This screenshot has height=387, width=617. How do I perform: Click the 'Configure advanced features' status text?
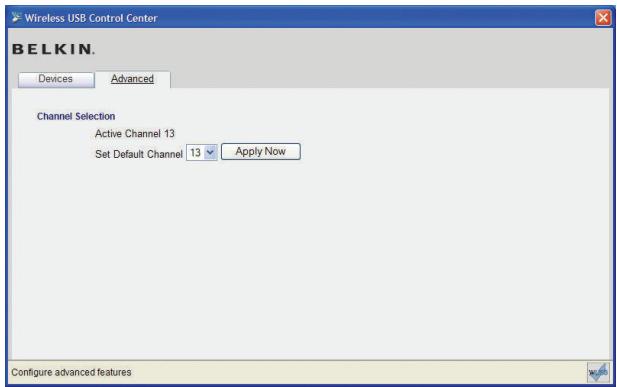[71, 372]
